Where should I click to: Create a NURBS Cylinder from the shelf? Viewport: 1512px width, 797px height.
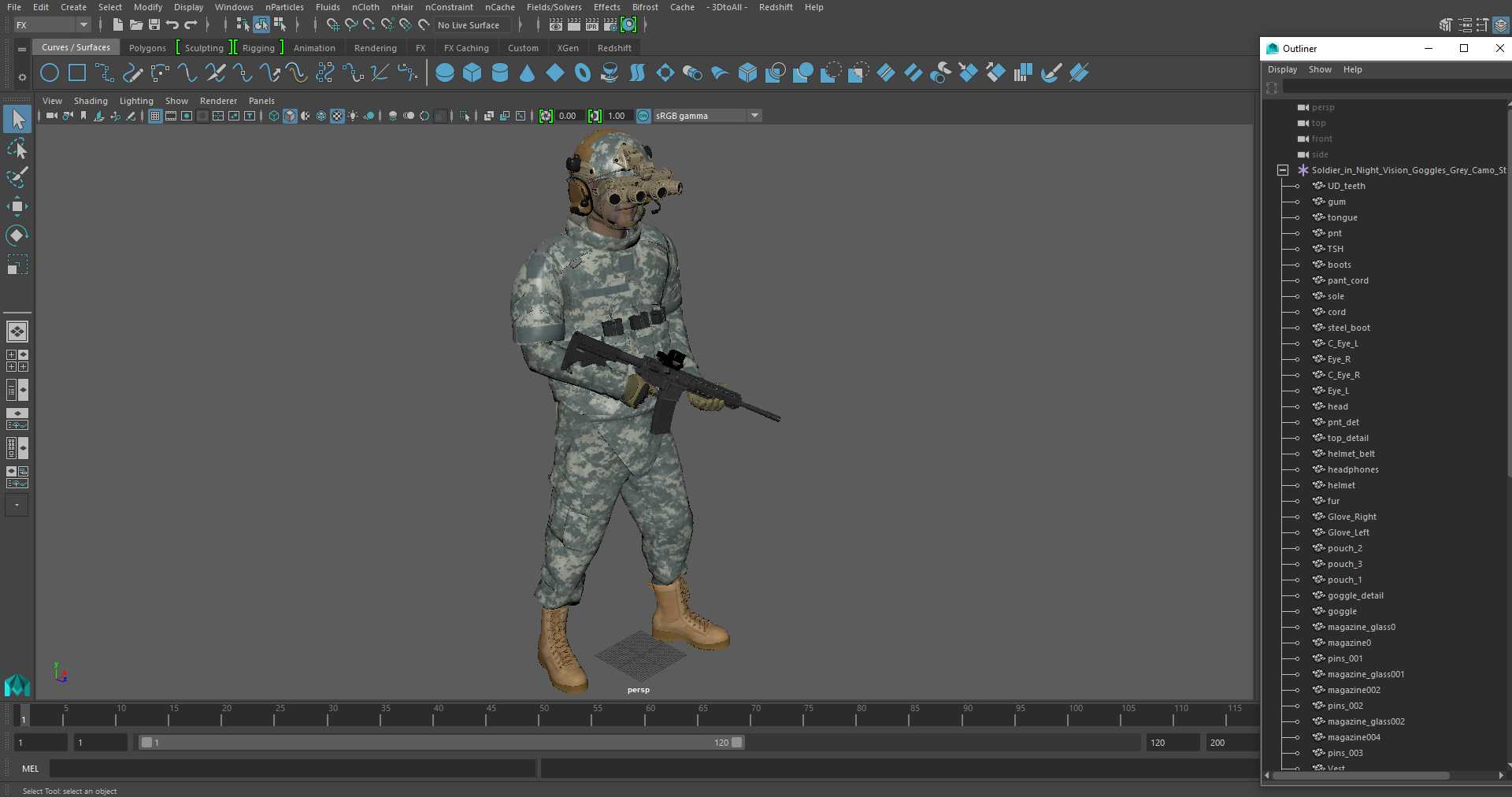tap(500, 73)
